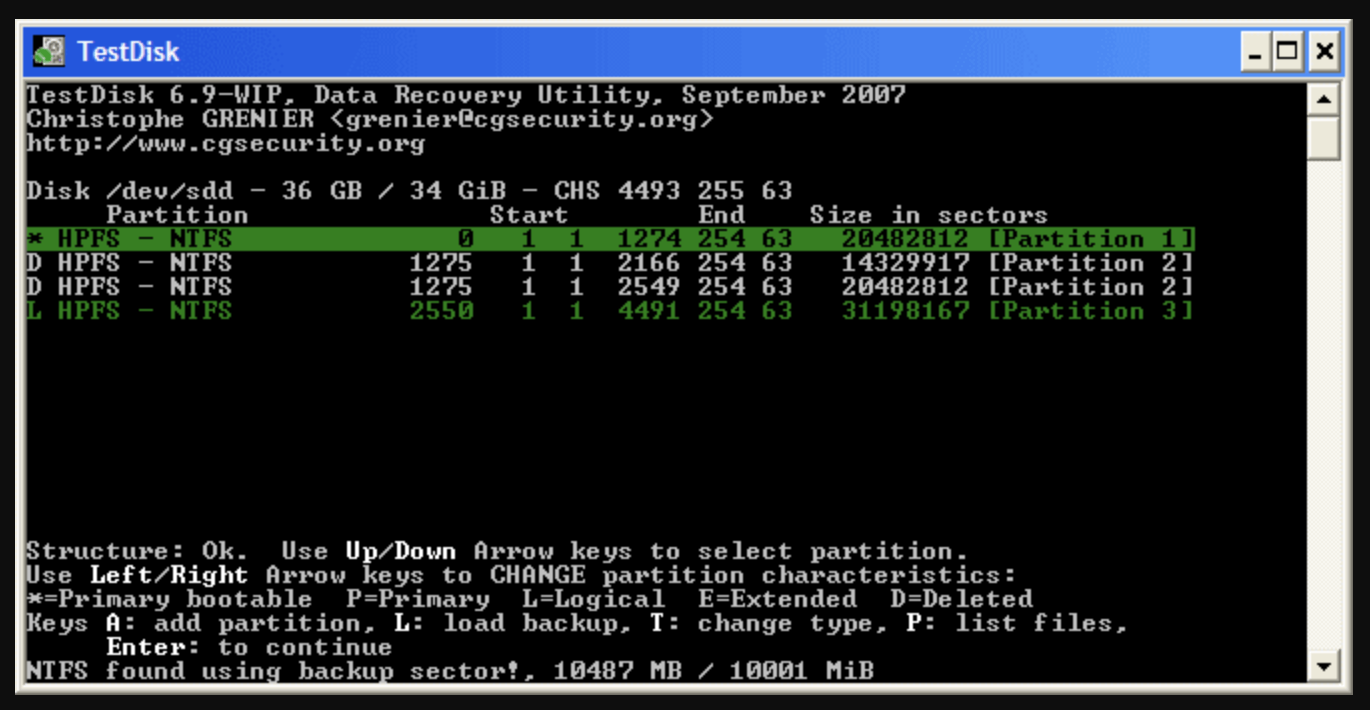Select the deleted Partition 2 ending at cylinder 2166
The height and width of the screenshot is (710, 1370).
400,262
